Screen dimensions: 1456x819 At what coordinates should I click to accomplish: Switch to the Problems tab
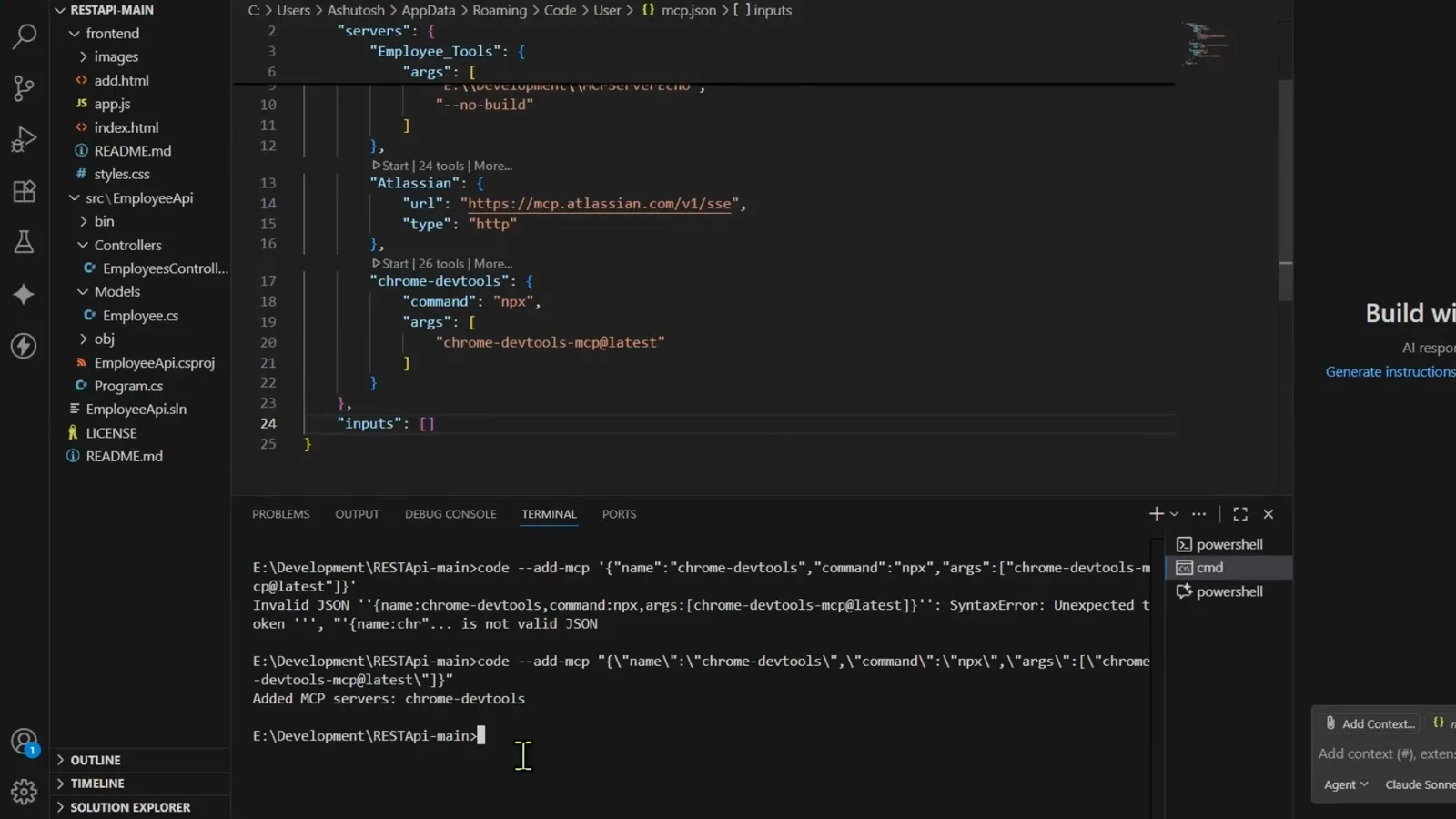point(281,514)
